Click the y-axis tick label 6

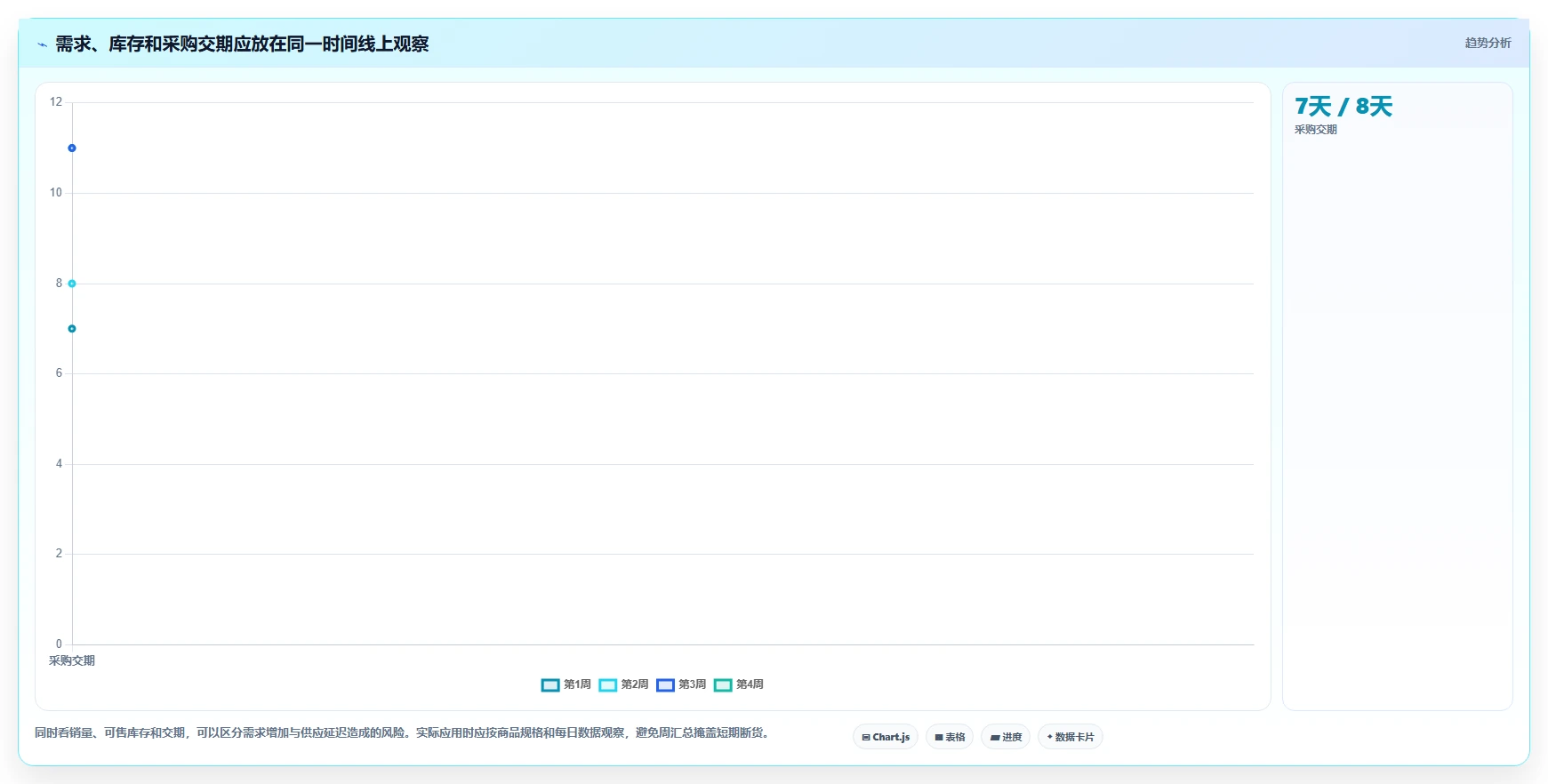click(x=59, y=373)
